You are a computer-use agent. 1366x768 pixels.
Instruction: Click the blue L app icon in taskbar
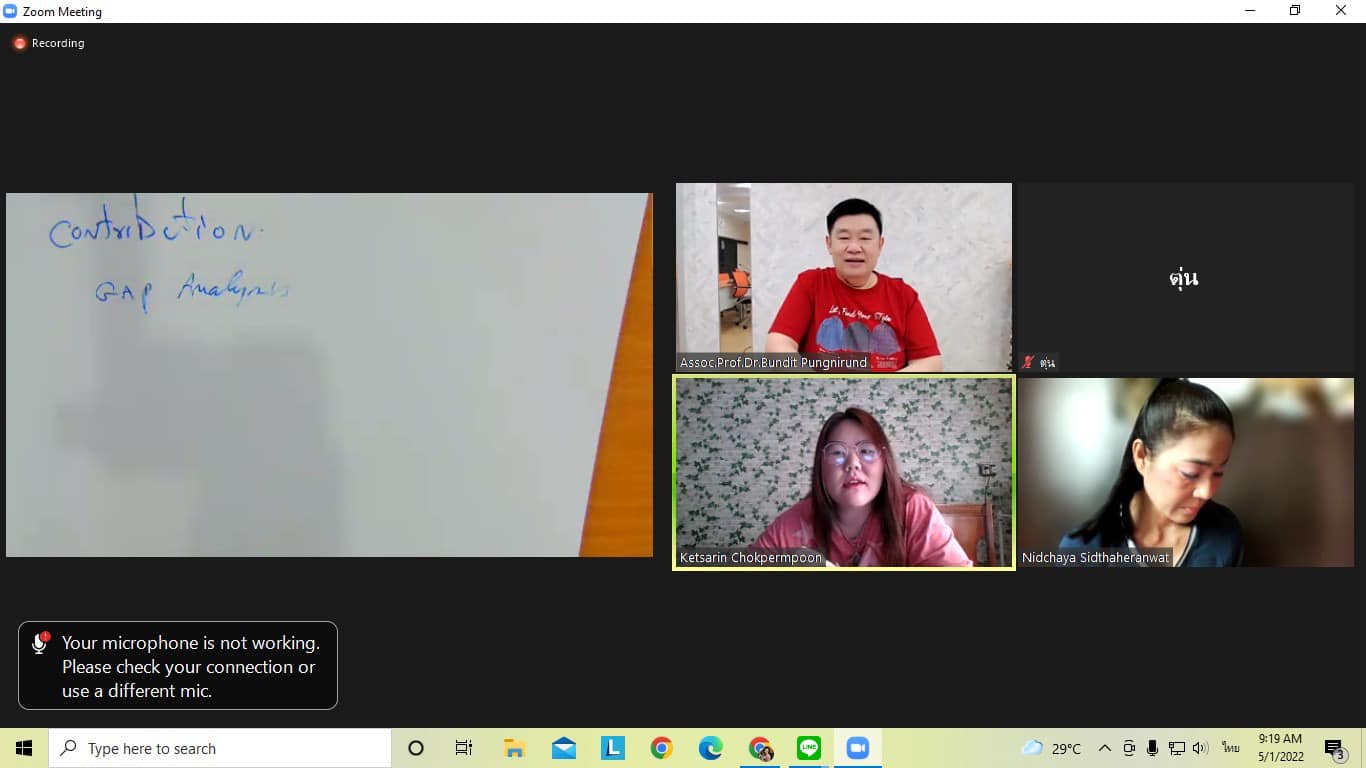click(613, 748)
